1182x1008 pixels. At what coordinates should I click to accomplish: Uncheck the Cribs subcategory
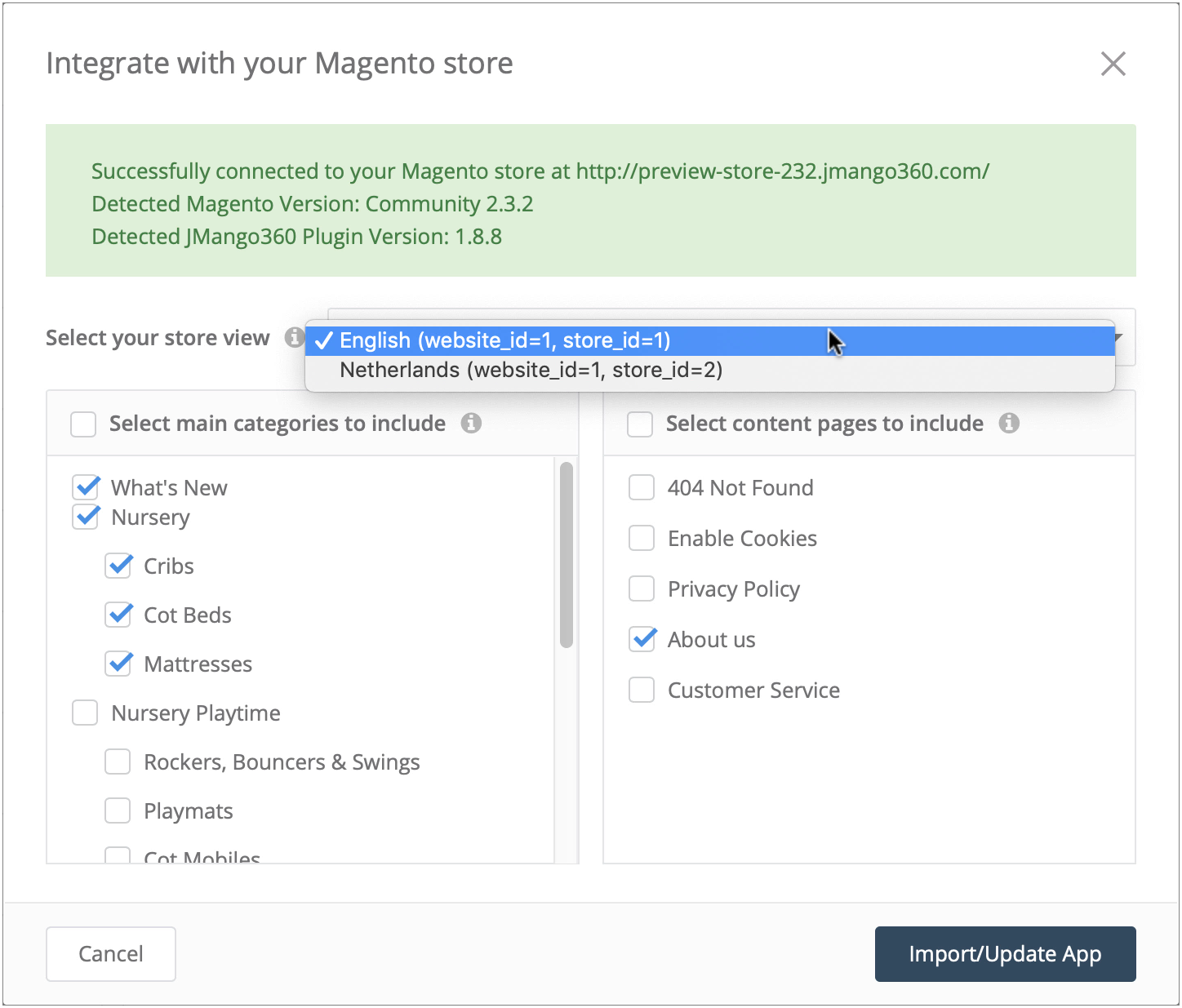119,566
